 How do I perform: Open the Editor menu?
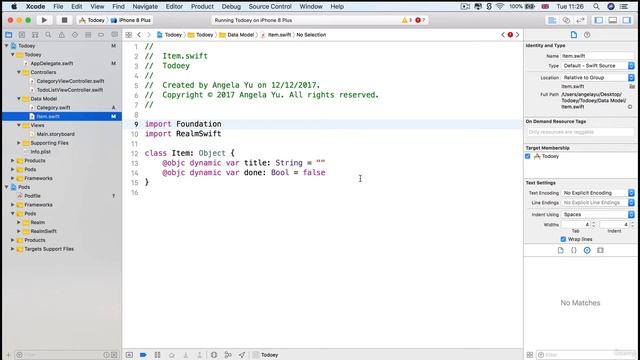(174, 7)
